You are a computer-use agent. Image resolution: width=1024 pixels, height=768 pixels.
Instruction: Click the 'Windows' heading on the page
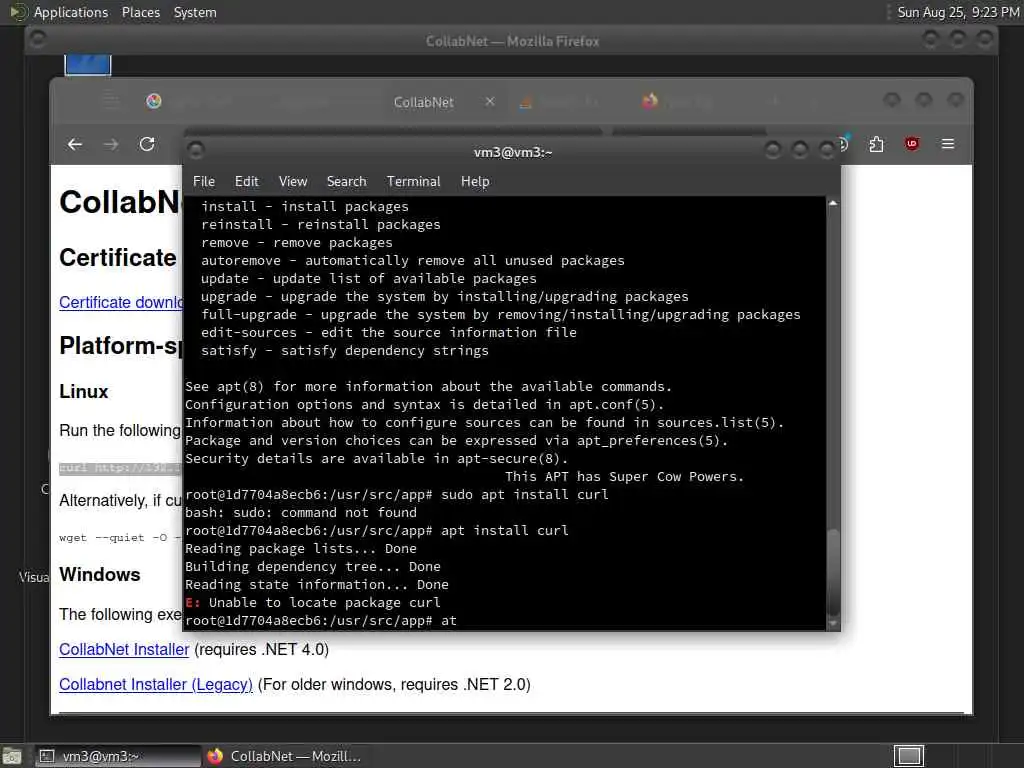[100, 575]
